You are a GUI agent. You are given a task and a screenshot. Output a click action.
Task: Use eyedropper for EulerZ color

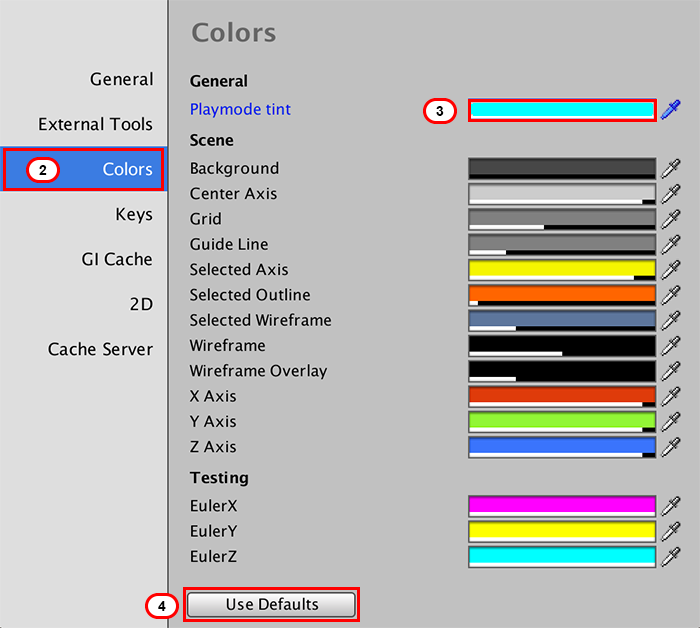click(x=671, y=557)
